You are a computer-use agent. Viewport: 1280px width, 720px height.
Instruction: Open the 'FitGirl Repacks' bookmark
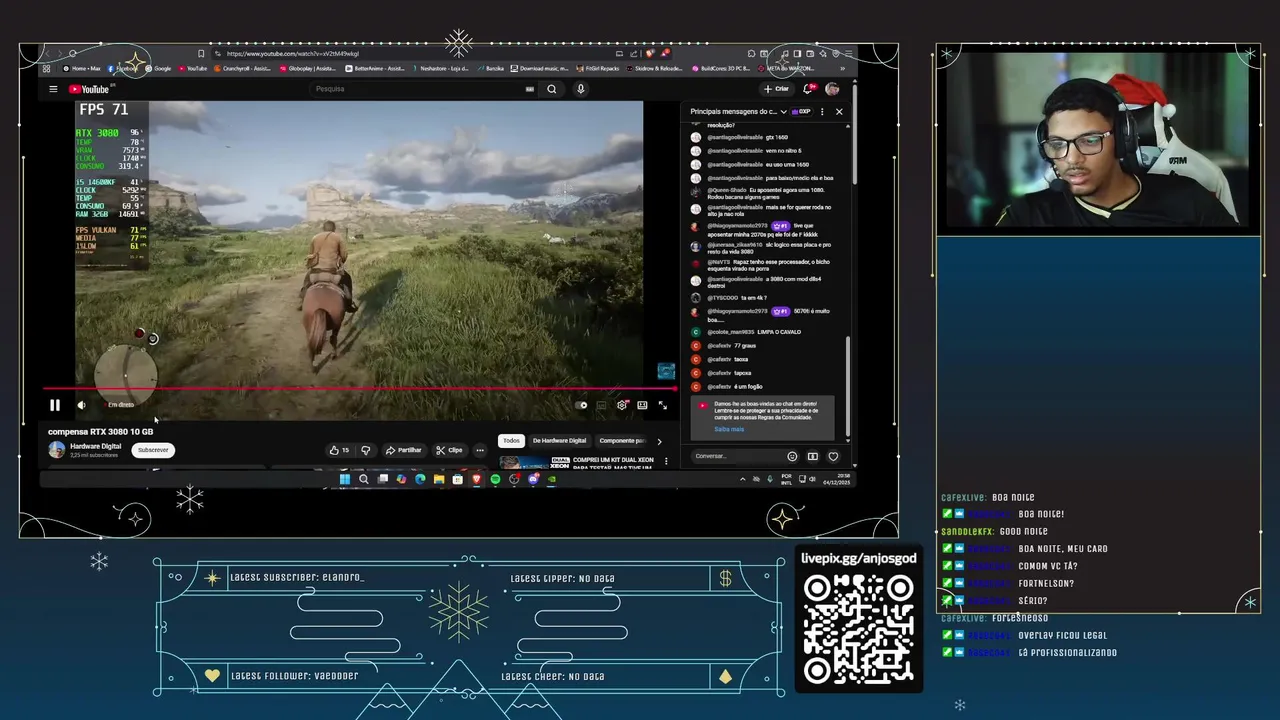coord(596,69)
